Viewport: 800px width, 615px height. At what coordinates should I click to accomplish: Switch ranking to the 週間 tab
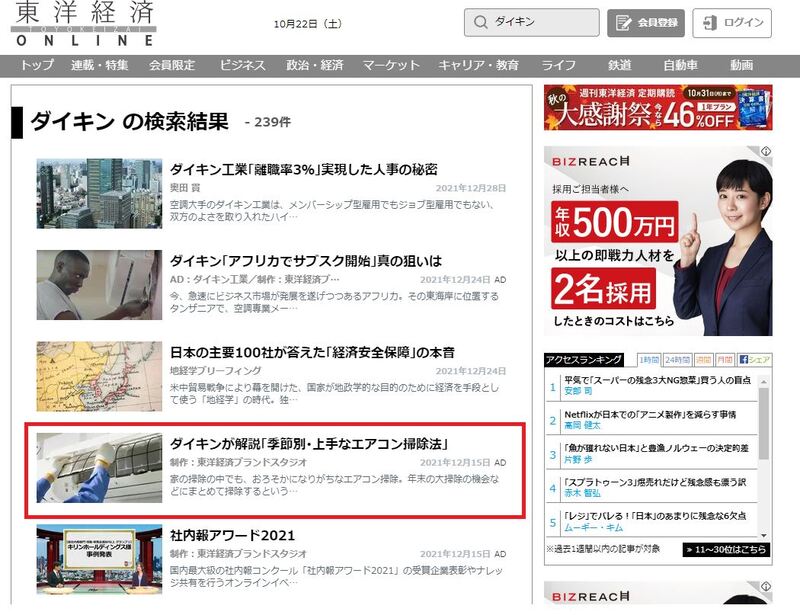[703, 360]
